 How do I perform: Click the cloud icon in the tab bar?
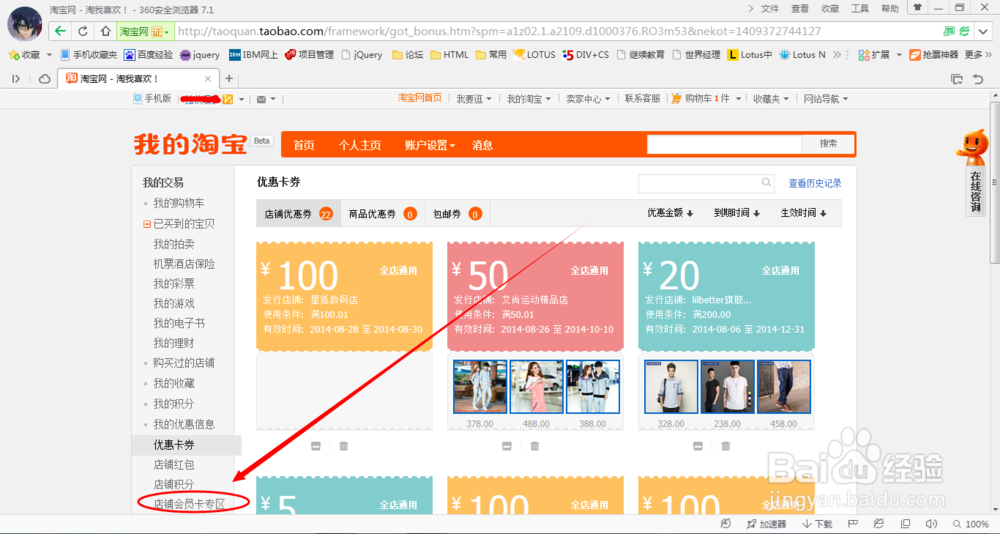(44, 79)
